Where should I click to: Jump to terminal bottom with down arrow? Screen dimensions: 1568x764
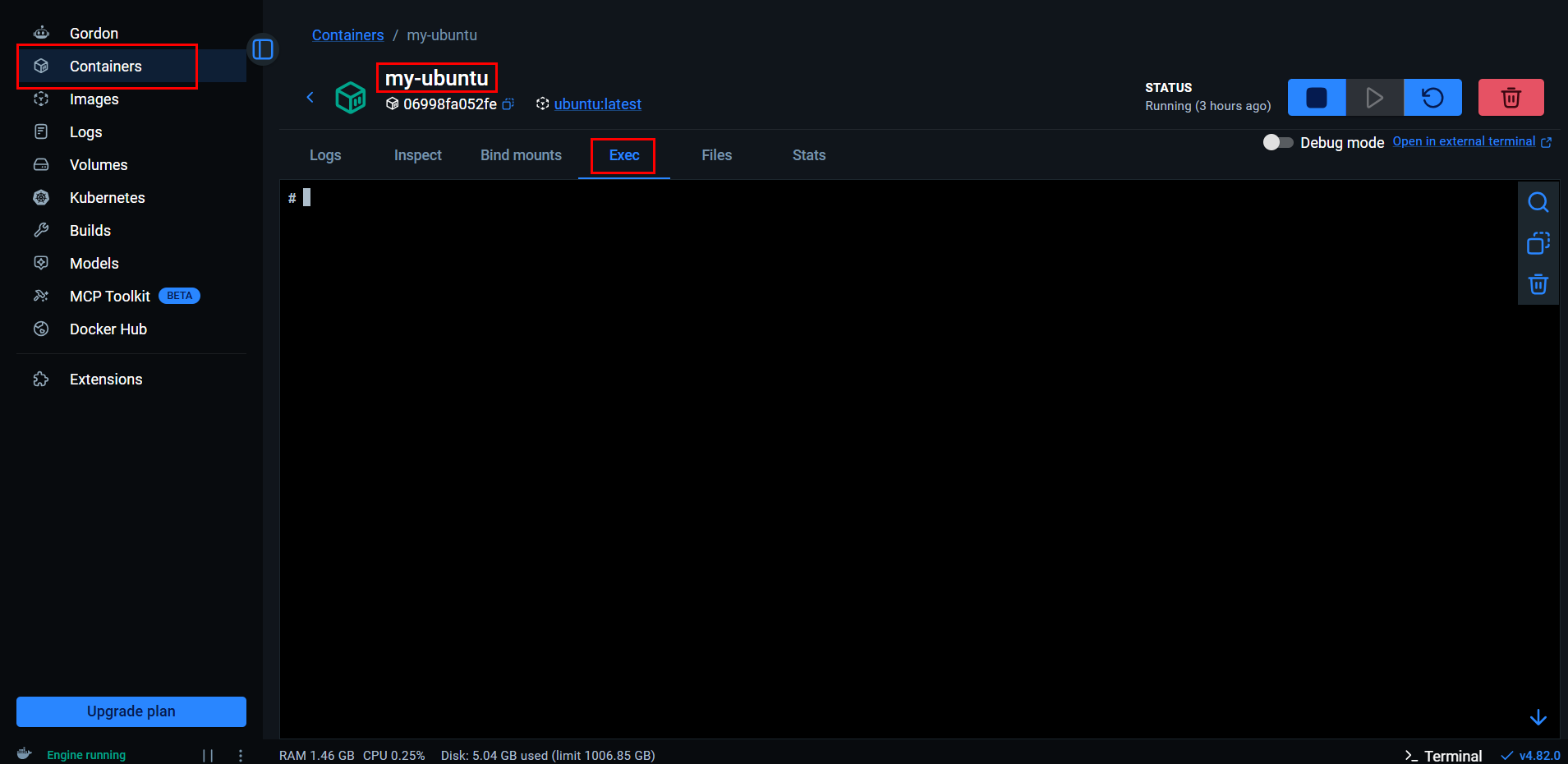(1538, 718)
